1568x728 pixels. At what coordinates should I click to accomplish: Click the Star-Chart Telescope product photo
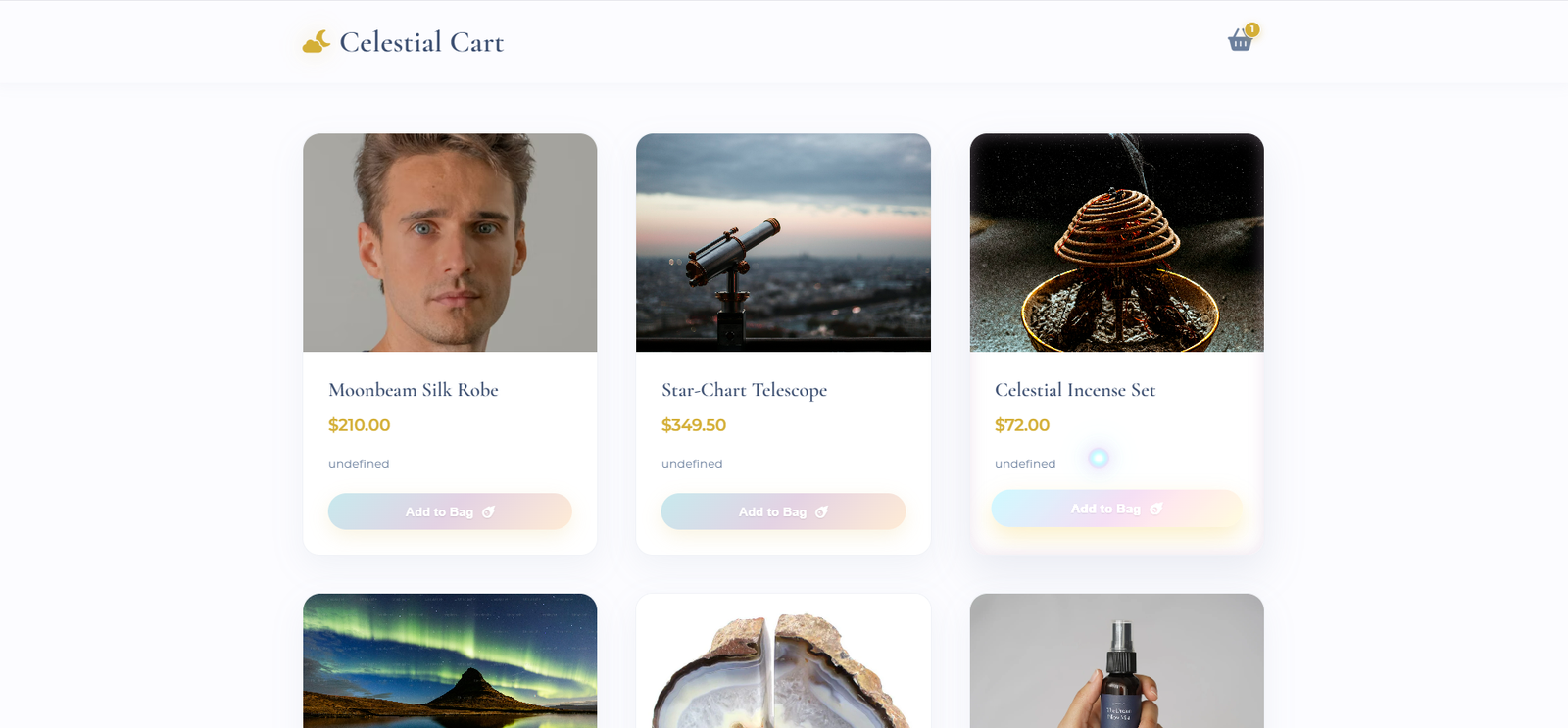[x=783, y=242]
